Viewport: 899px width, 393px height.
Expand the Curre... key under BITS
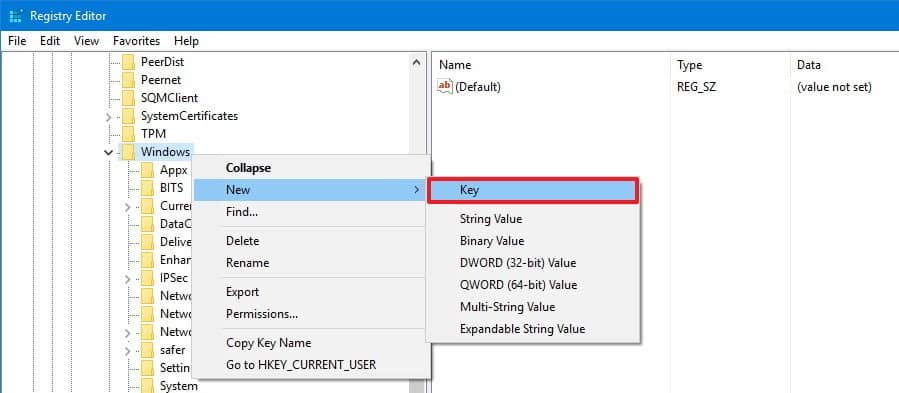128,207
